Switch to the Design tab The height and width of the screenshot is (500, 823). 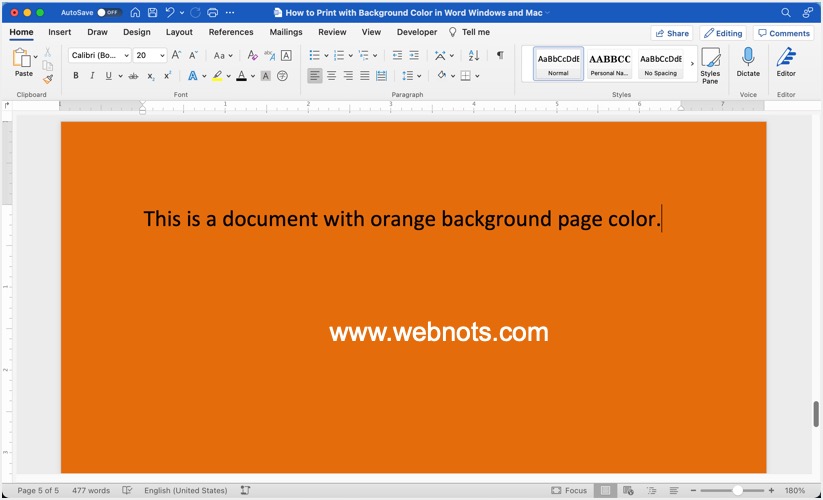(x=137, y=32)
